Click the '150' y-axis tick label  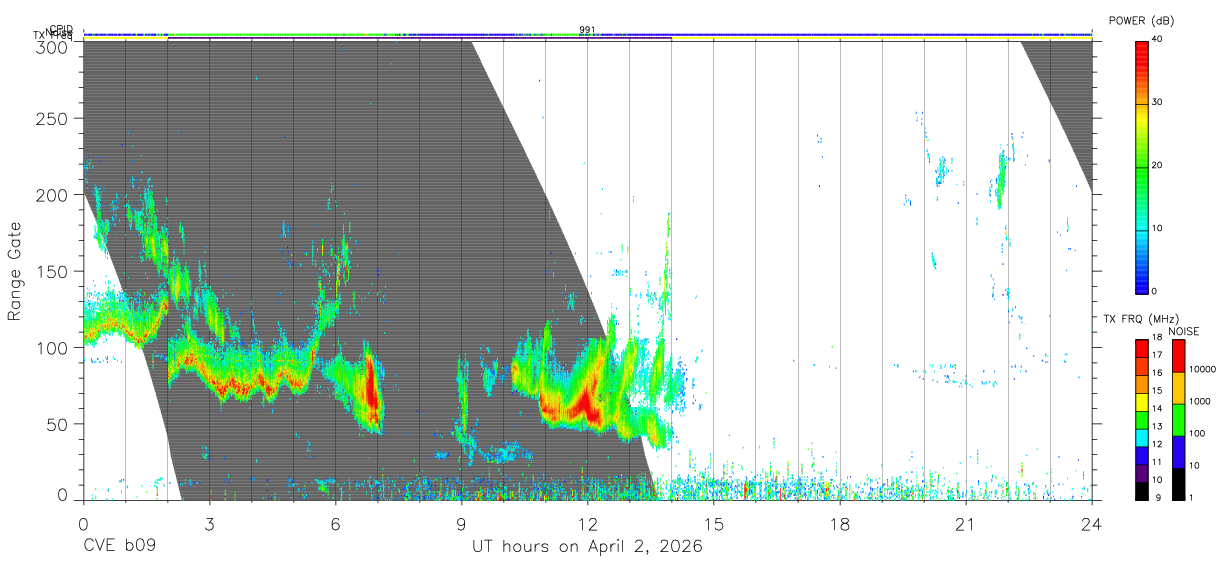click(54, 271)
